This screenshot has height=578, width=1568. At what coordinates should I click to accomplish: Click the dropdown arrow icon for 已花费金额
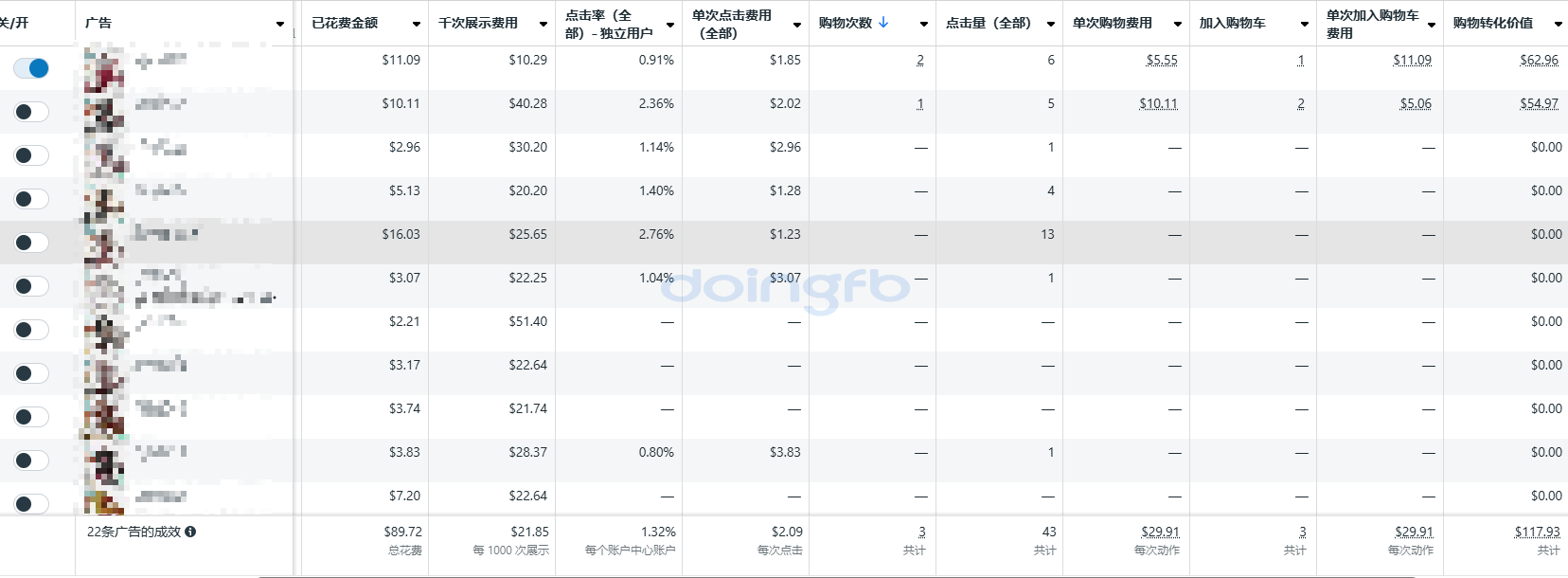pyautogui.click(x=417, y=24)
